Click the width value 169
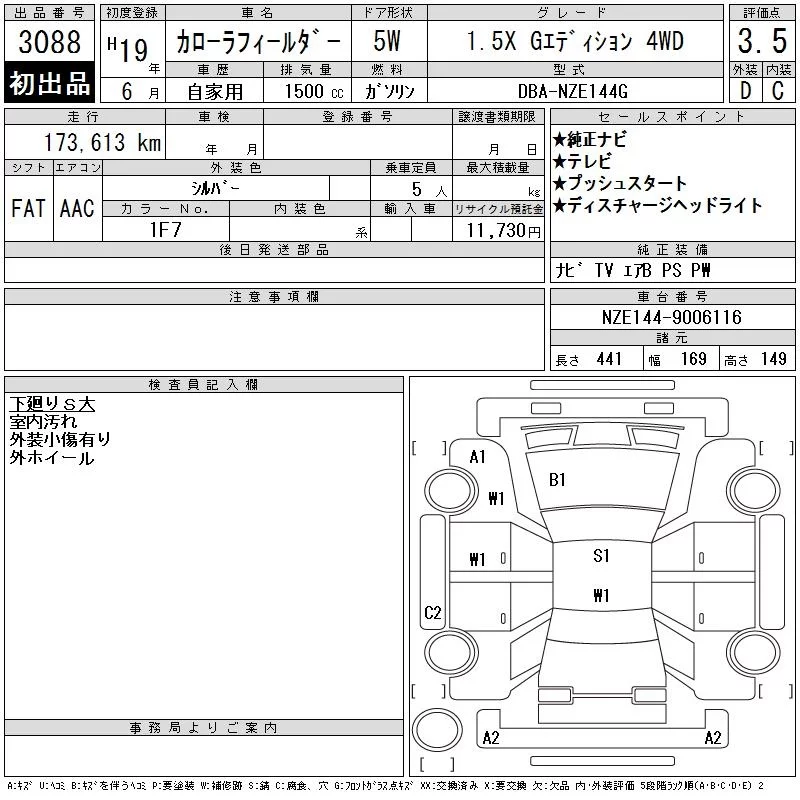 tap(693, 359)
